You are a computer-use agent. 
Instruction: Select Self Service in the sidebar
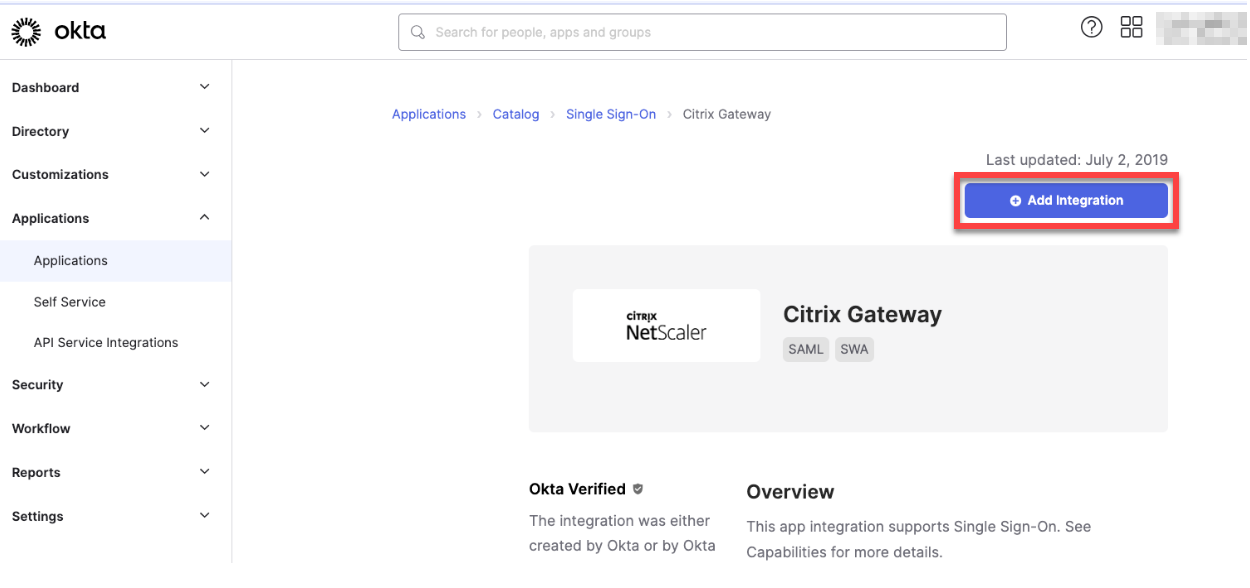point(70,302)
